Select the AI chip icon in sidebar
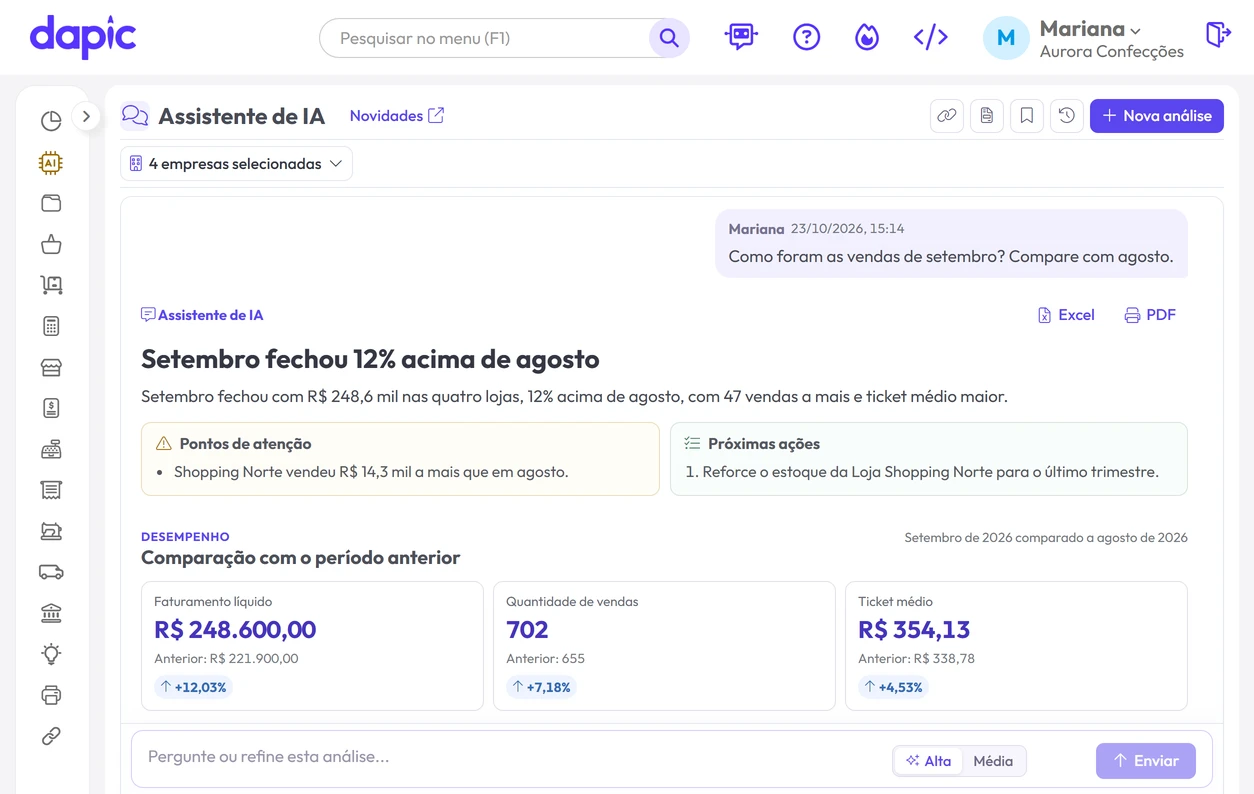The width and height of the screenshot is (1254, 794). click(51, 162)
